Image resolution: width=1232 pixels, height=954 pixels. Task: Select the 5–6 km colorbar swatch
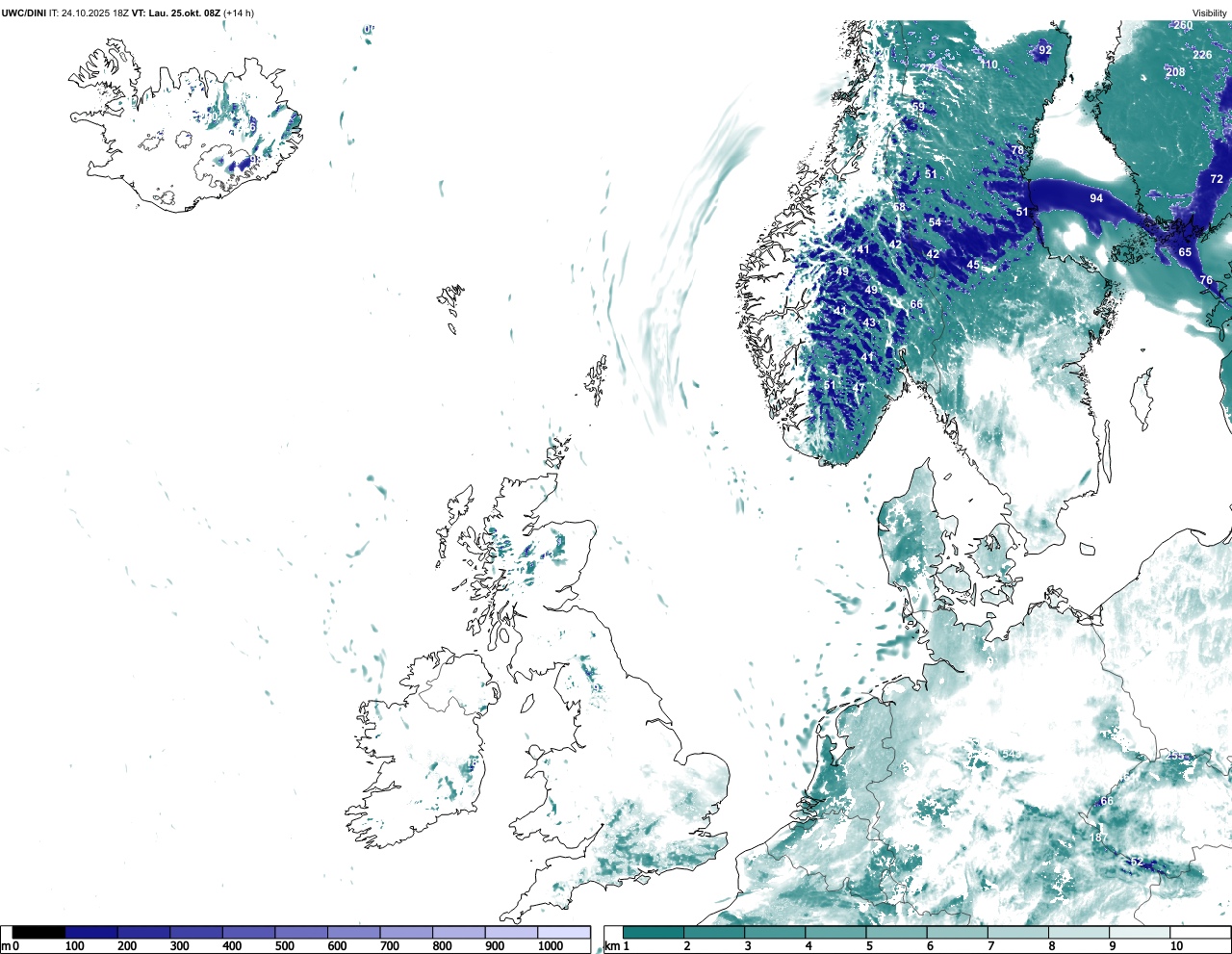click(897, 932)
